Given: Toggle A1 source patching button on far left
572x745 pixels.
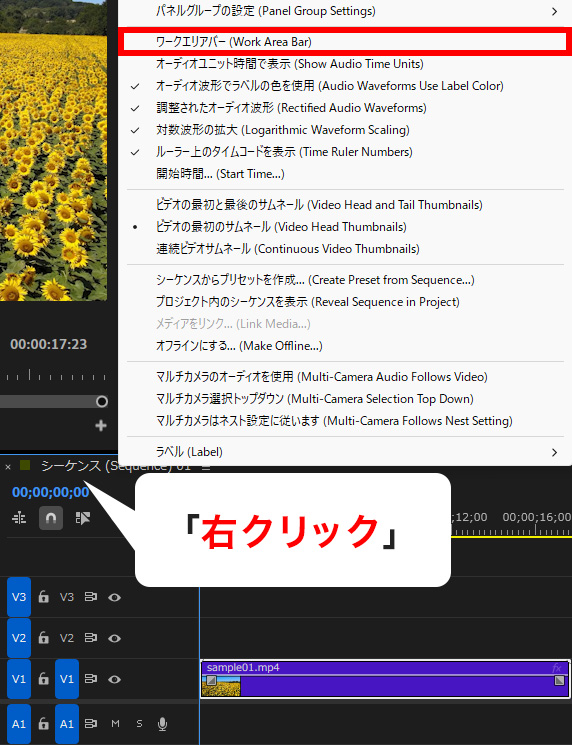Looking at the screenshot, I should [19, 724].
